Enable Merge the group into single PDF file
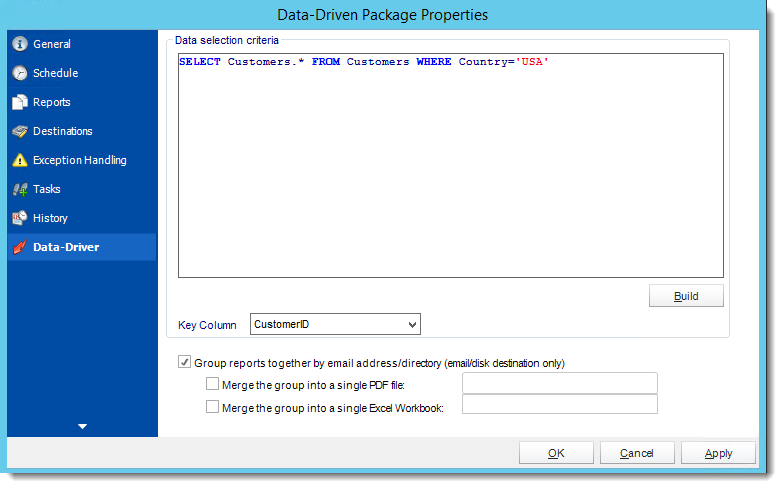Viewport: 782px width, 488px height. pos(212,384)
